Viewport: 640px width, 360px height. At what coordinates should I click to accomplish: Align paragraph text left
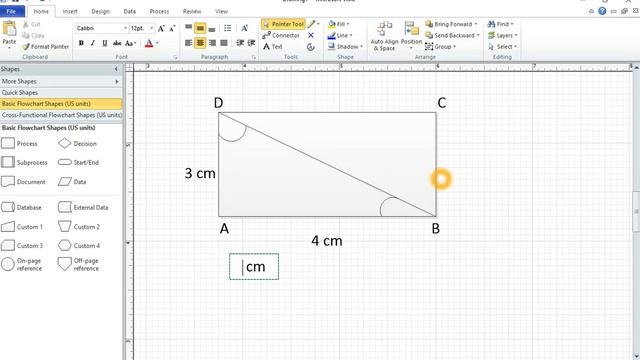tap(188, 43)
